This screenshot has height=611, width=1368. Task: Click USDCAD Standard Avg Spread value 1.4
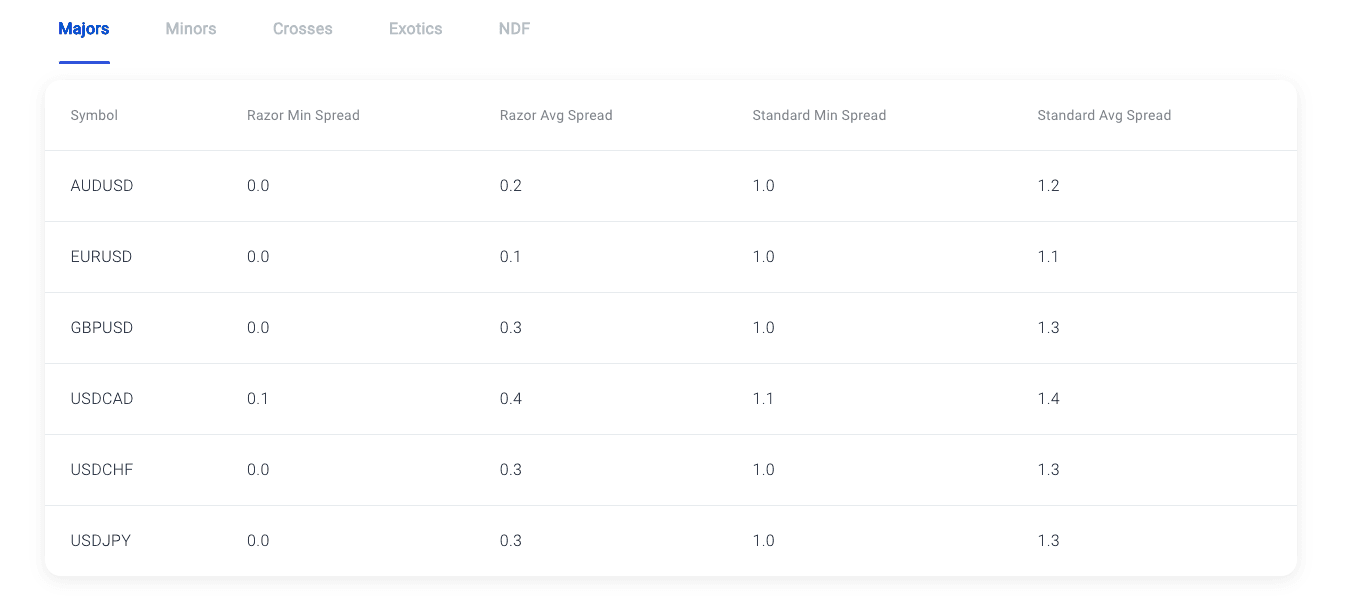point(1048,399)
